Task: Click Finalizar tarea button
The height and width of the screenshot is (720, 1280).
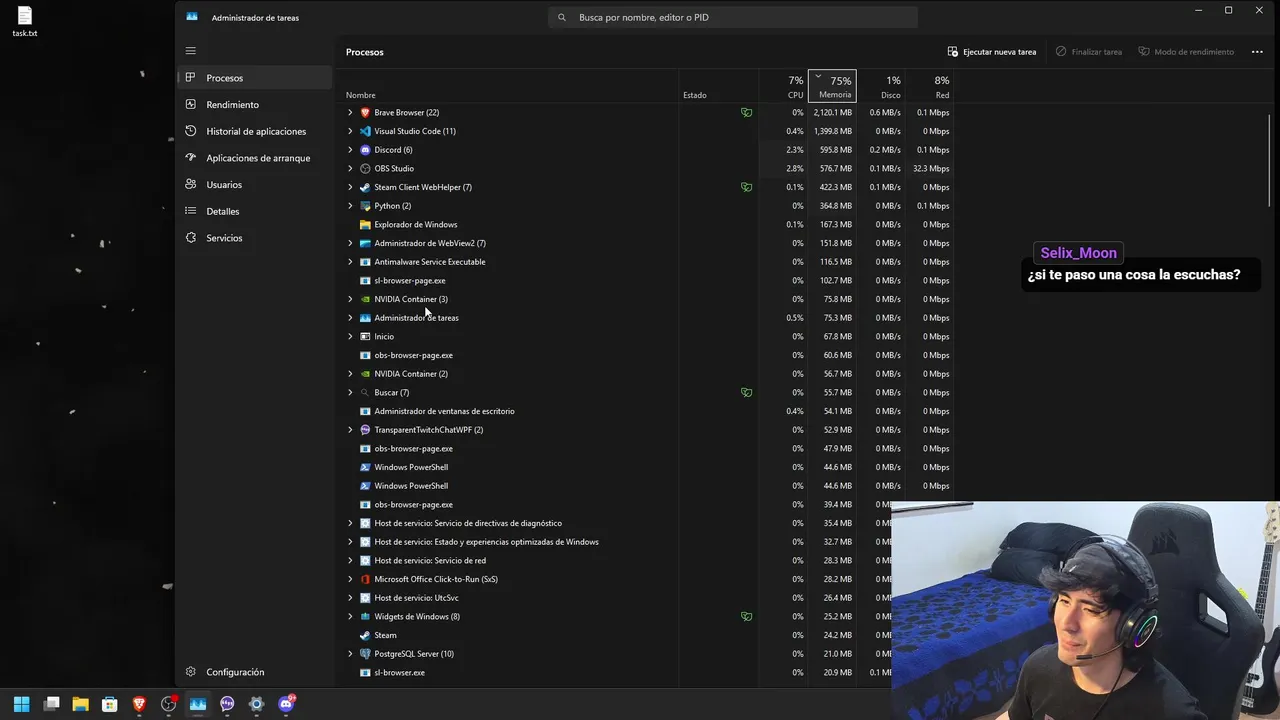Action: [1089, 52]
